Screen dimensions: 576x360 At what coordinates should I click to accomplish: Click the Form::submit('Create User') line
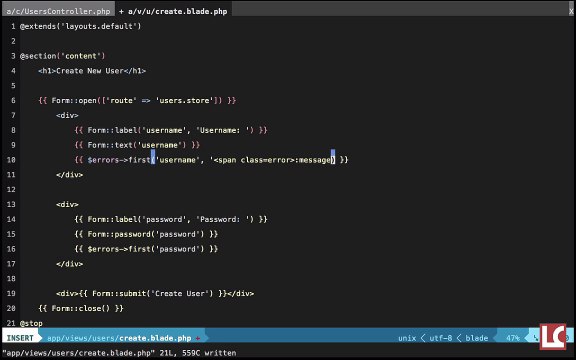(x=155, y=293)
